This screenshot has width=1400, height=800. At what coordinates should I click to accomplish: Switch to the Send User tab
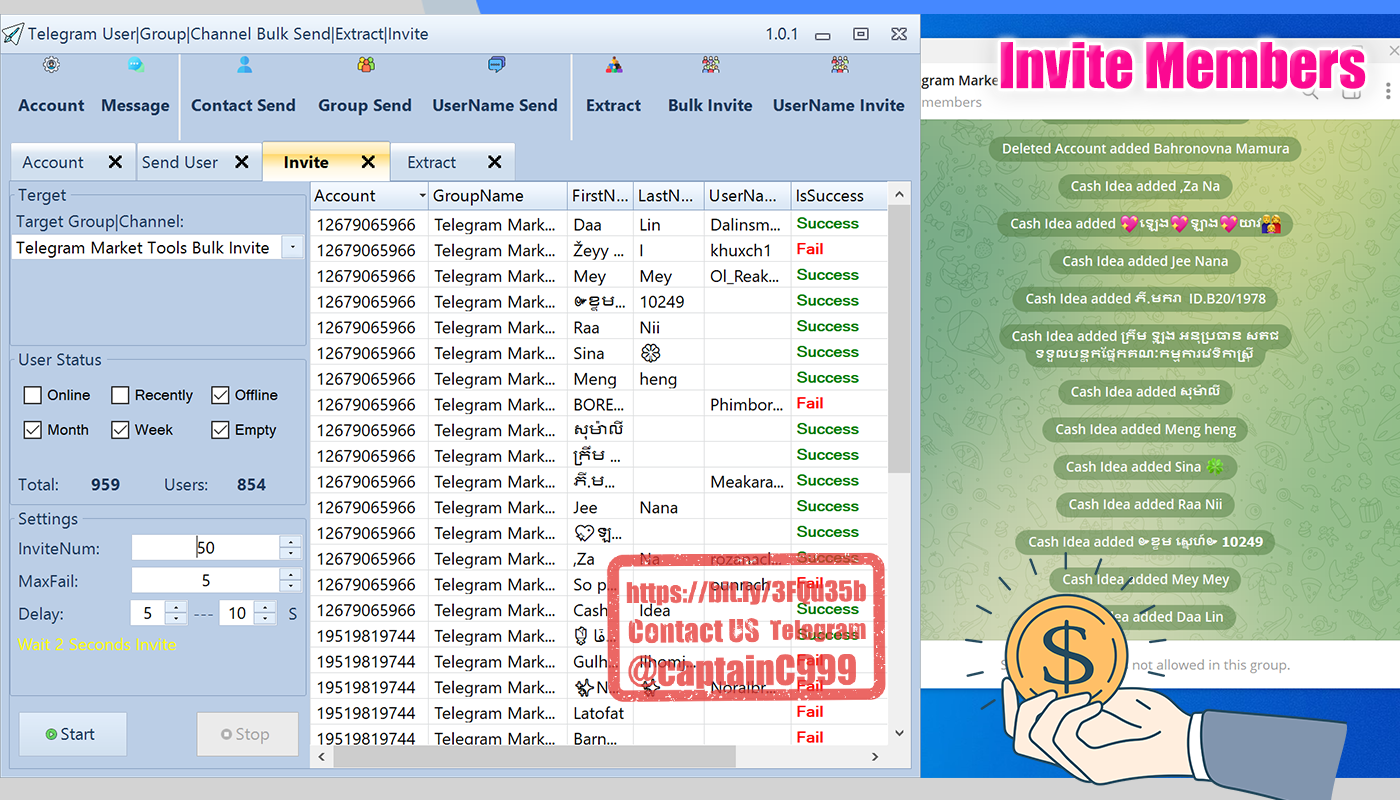(180, 162)
